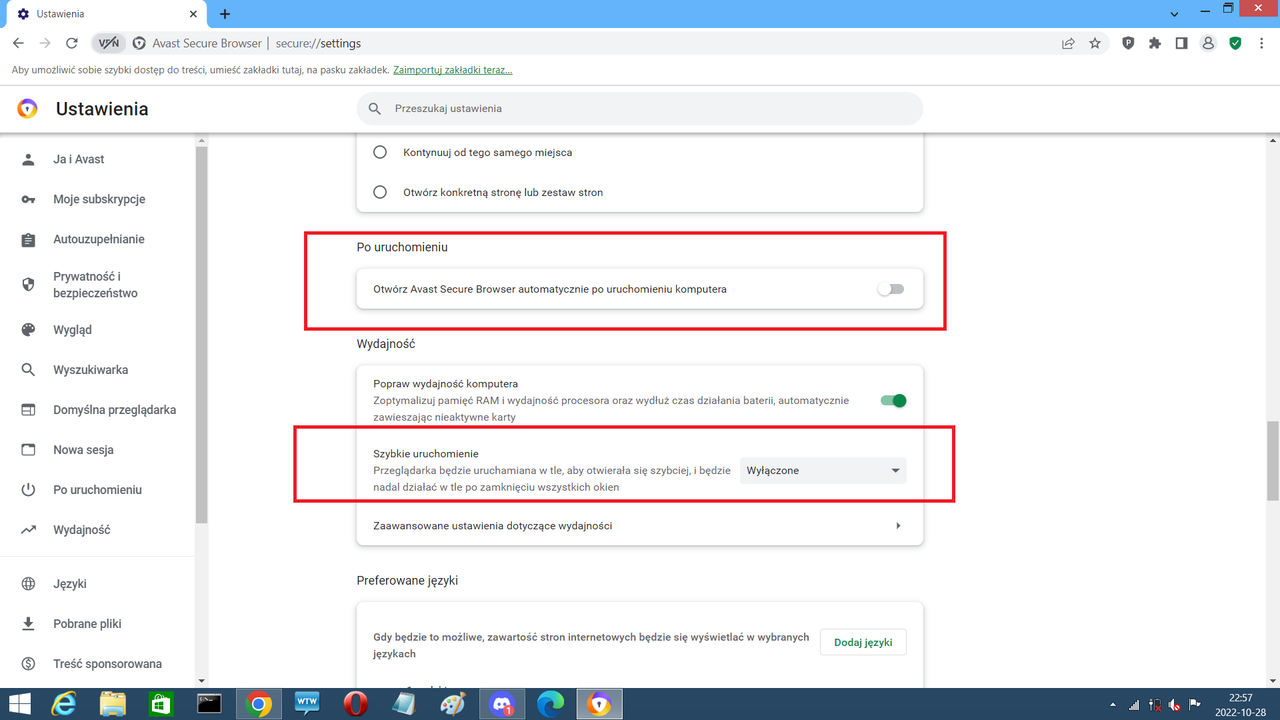Open Prywatność i bezpieczeństwo settings
This screenshot has height=720, width=1280.
point(98,285)
